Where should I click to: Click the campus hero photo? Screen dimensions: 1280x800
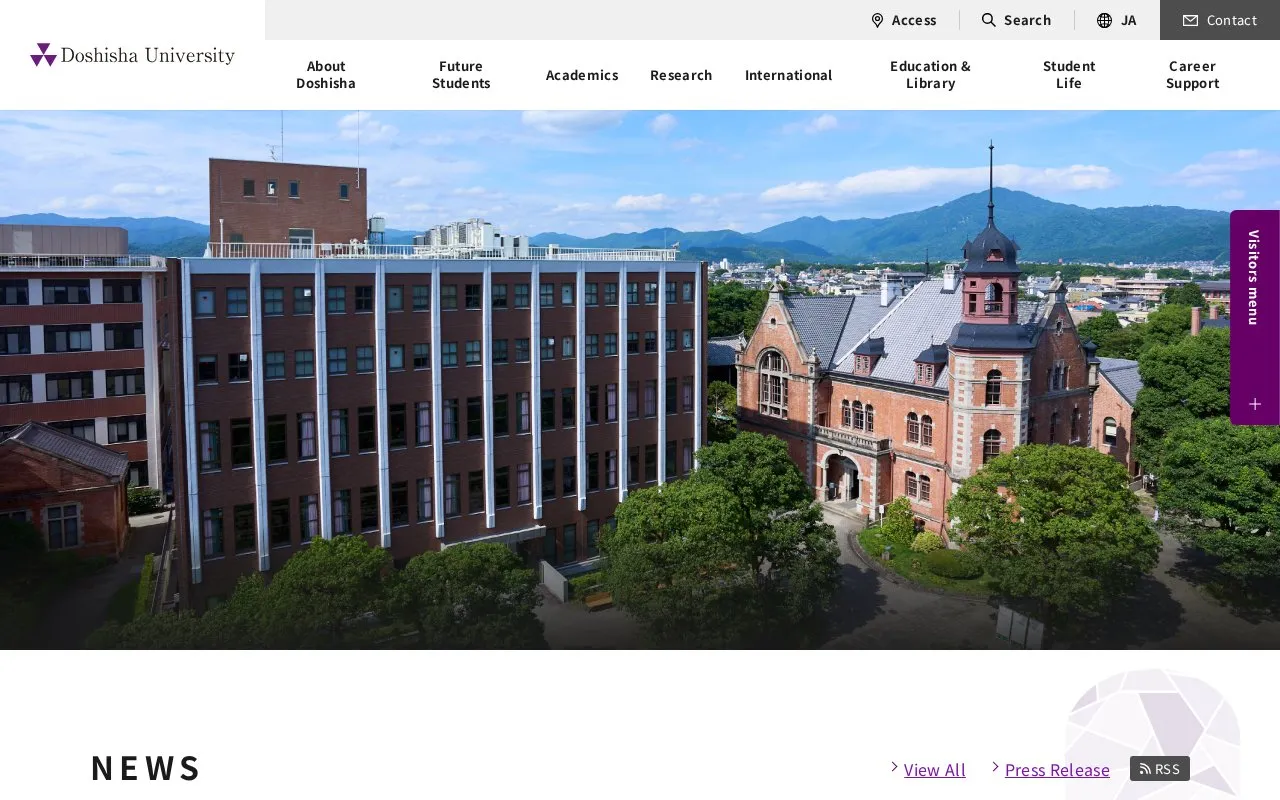tap(640, 380)
